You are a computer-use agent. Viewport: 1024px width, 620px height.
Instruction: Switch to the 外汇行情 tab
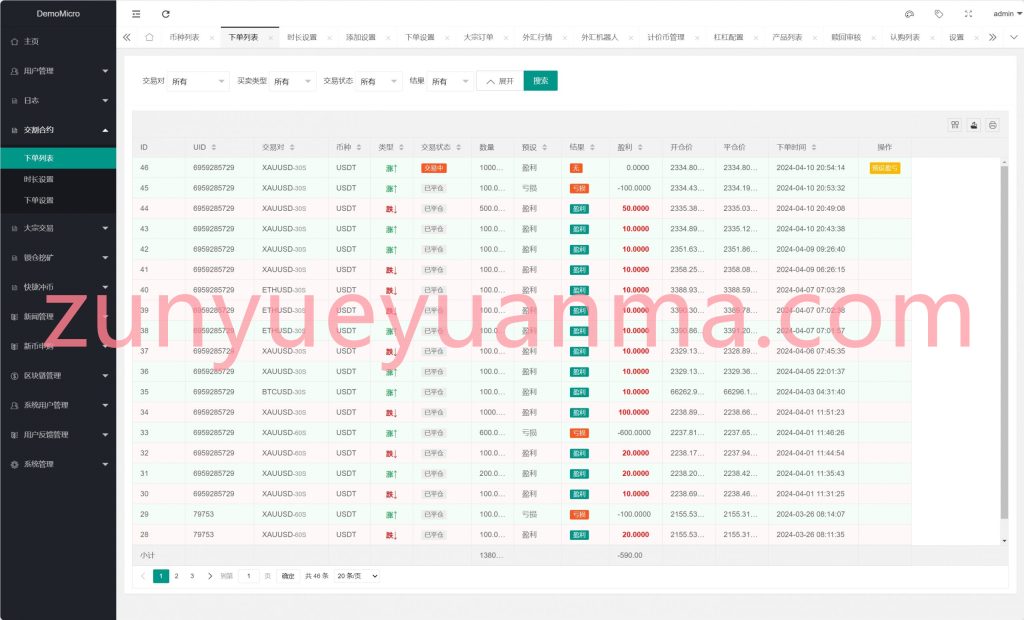[537, 37]
